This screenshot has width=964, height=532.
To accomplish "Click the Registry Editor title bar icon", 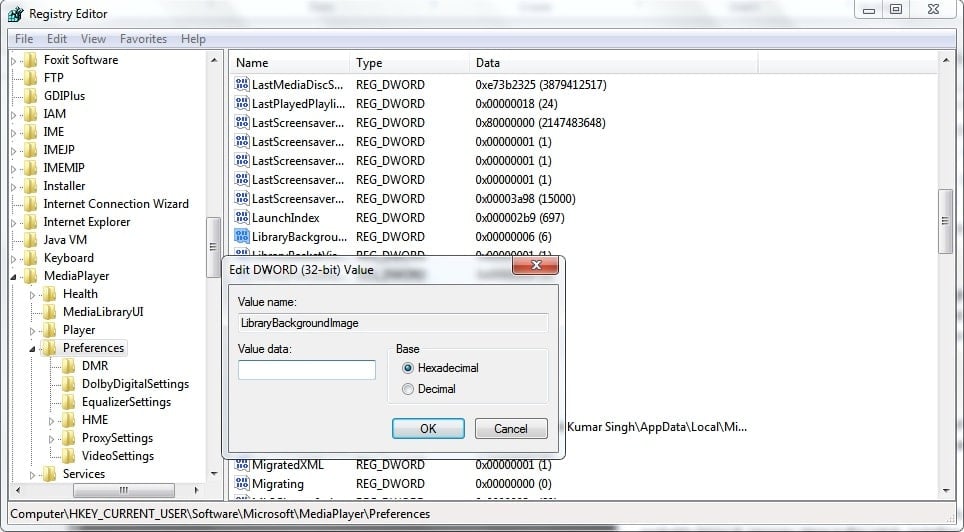I will pyautogui.click(x=16, y=14).
